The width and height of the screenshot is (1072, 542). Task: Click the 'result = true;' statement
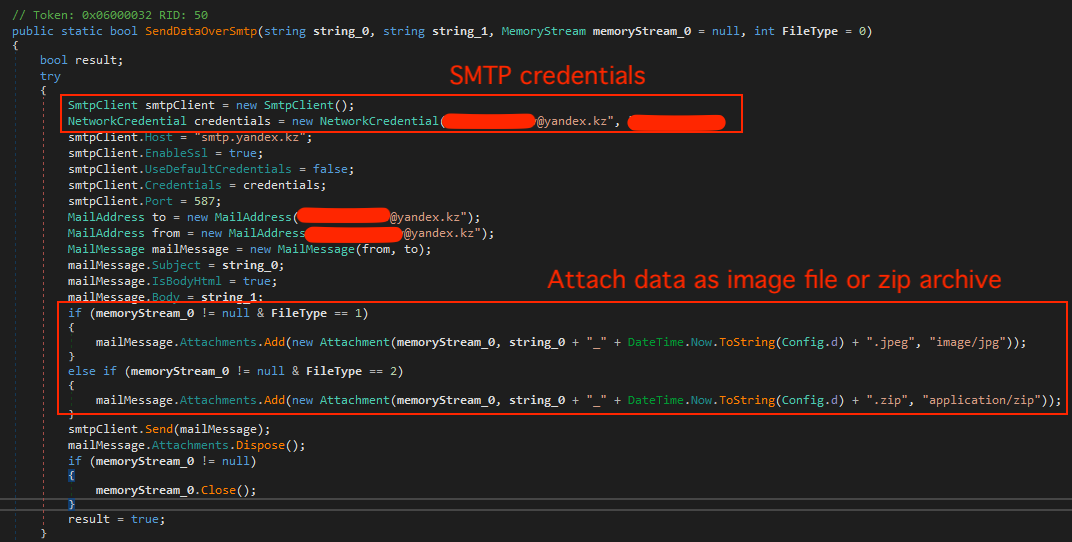click(x=116, y=519)
